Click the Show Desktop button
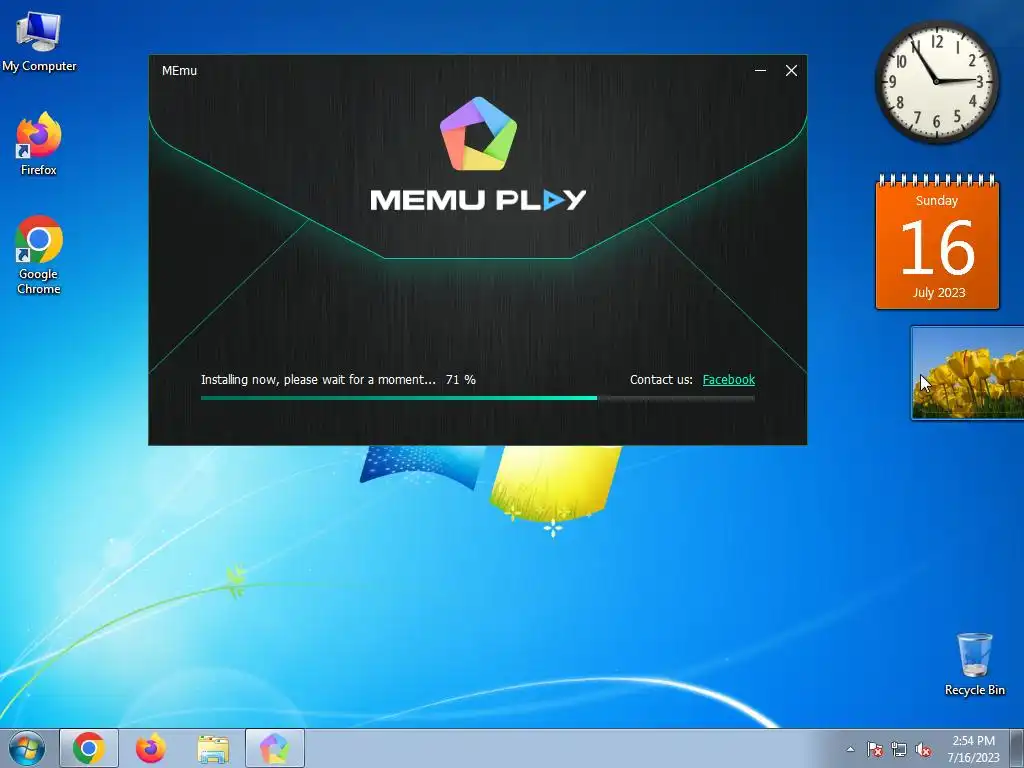This screenshot has height=768, width=1024. (1017, 748)
